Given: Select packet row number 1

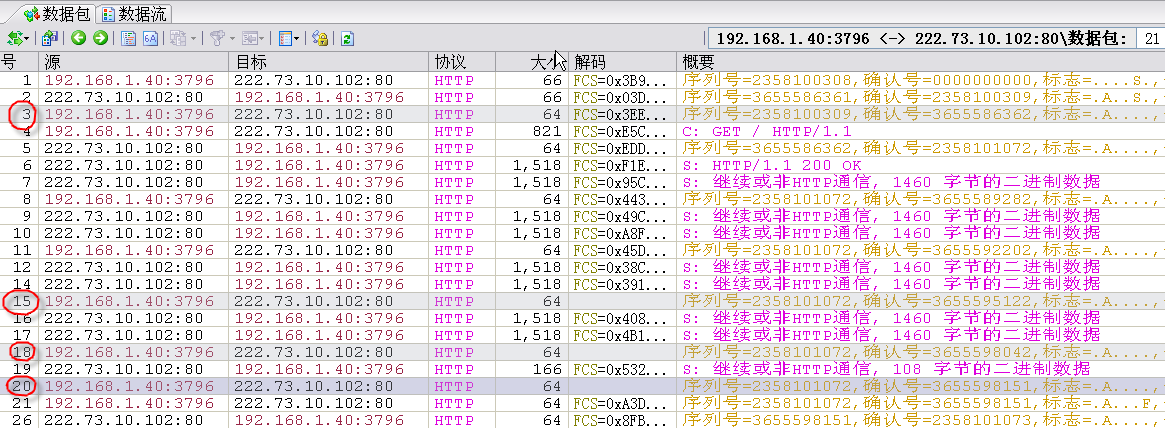Looking at the screenshot, I should [582, 80].
